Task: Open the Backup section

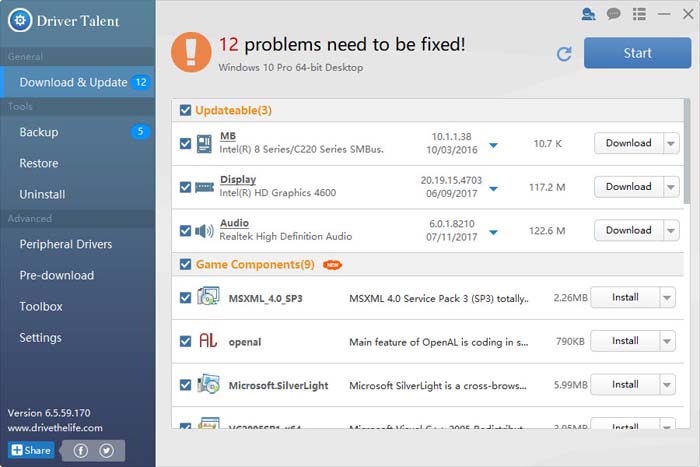Action: 77,132
